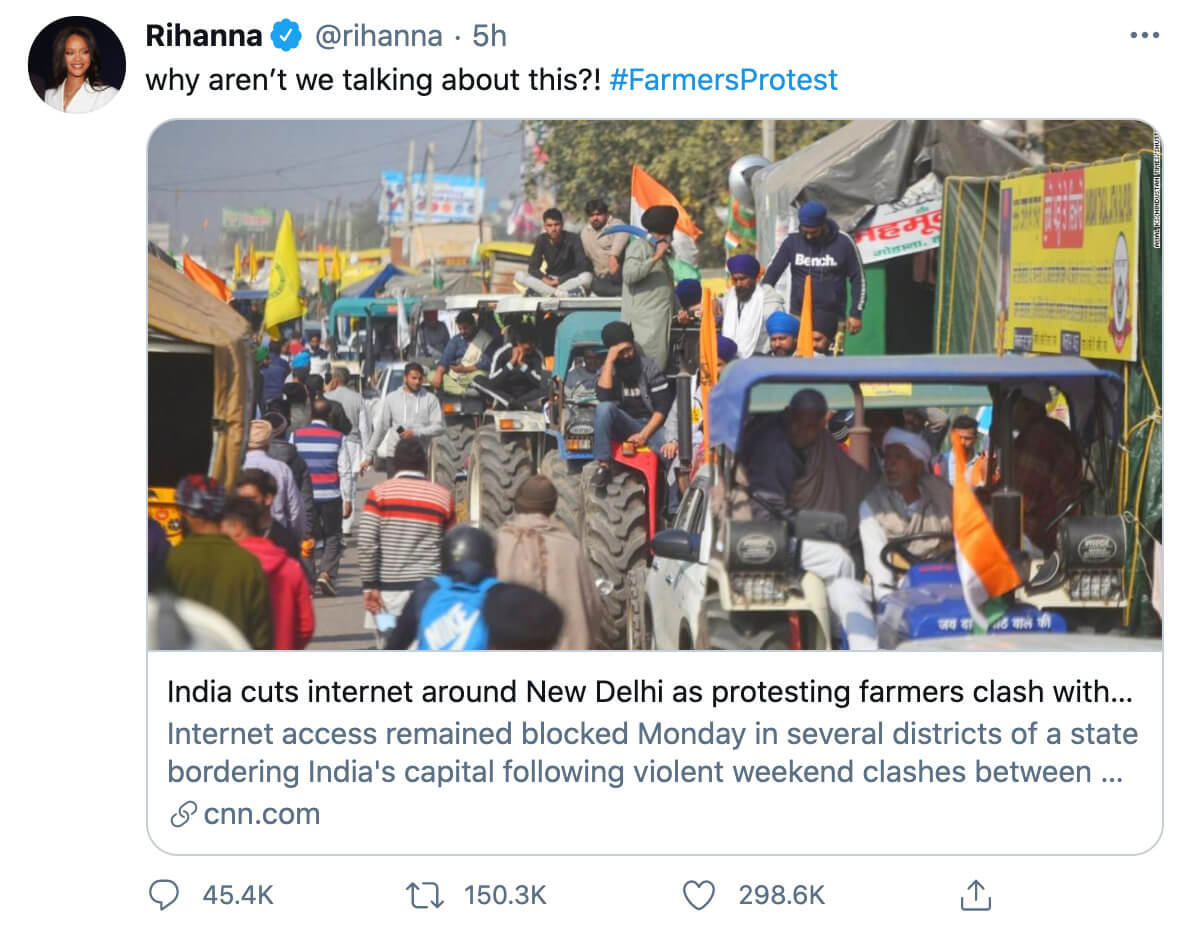Click the Internet access remained blocked description
Screen dimensions: 1192x926
click(652, 752)
